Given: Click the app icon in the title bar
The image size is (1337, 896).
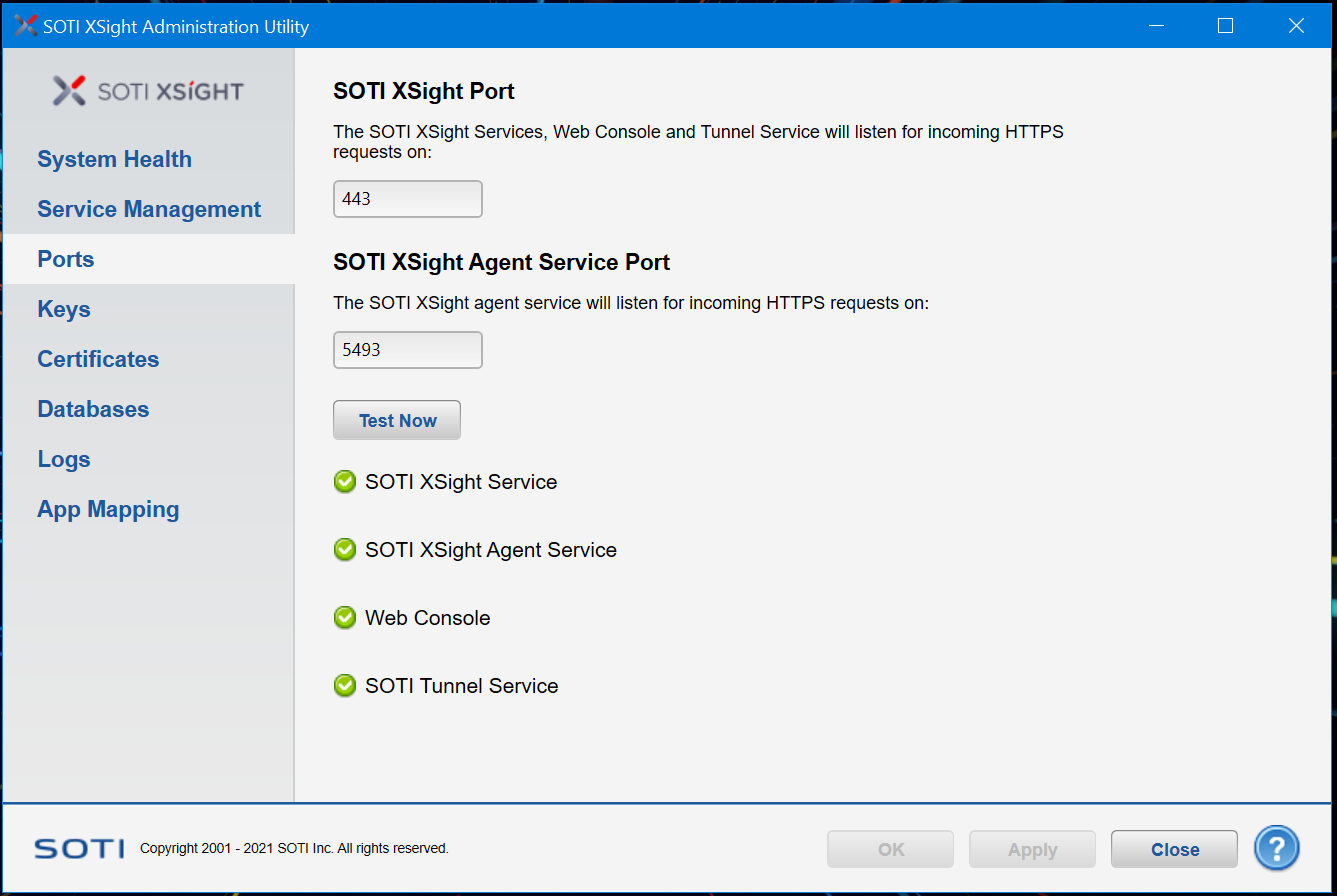Looking at the screenshot, I should tap(26, 26).
